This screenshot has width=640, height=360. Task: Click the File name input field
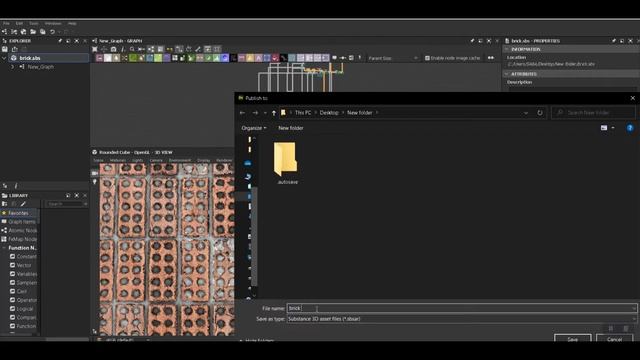pos(462,308)
